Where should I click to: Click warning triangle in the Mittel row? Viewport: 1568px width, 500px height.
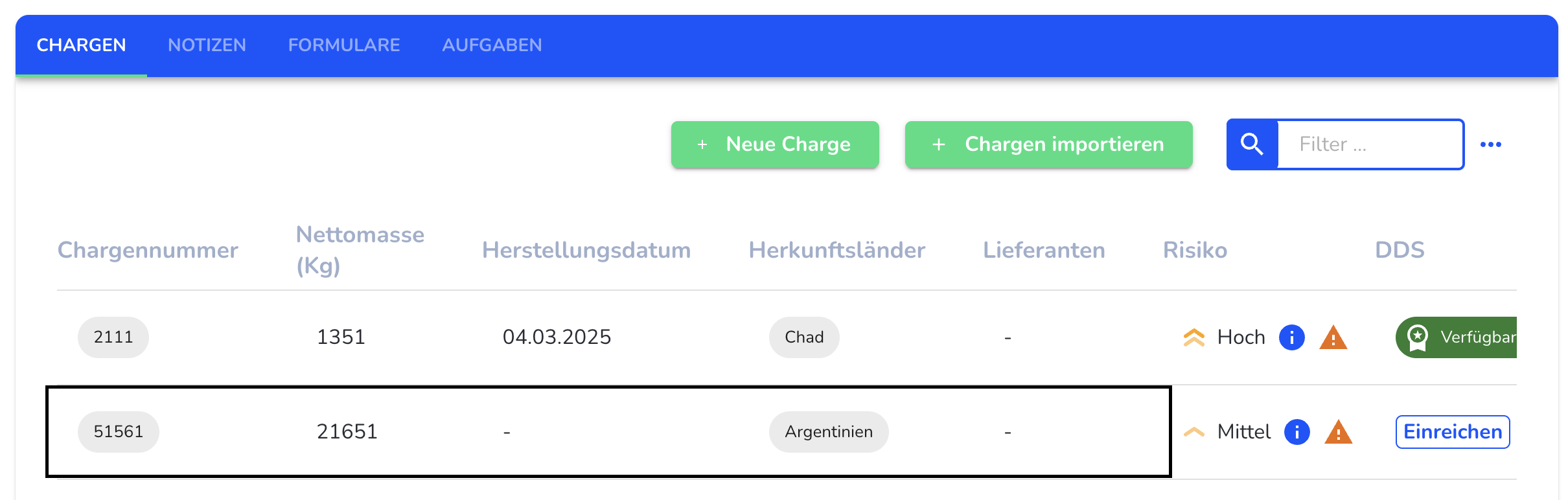[1338, 433]
